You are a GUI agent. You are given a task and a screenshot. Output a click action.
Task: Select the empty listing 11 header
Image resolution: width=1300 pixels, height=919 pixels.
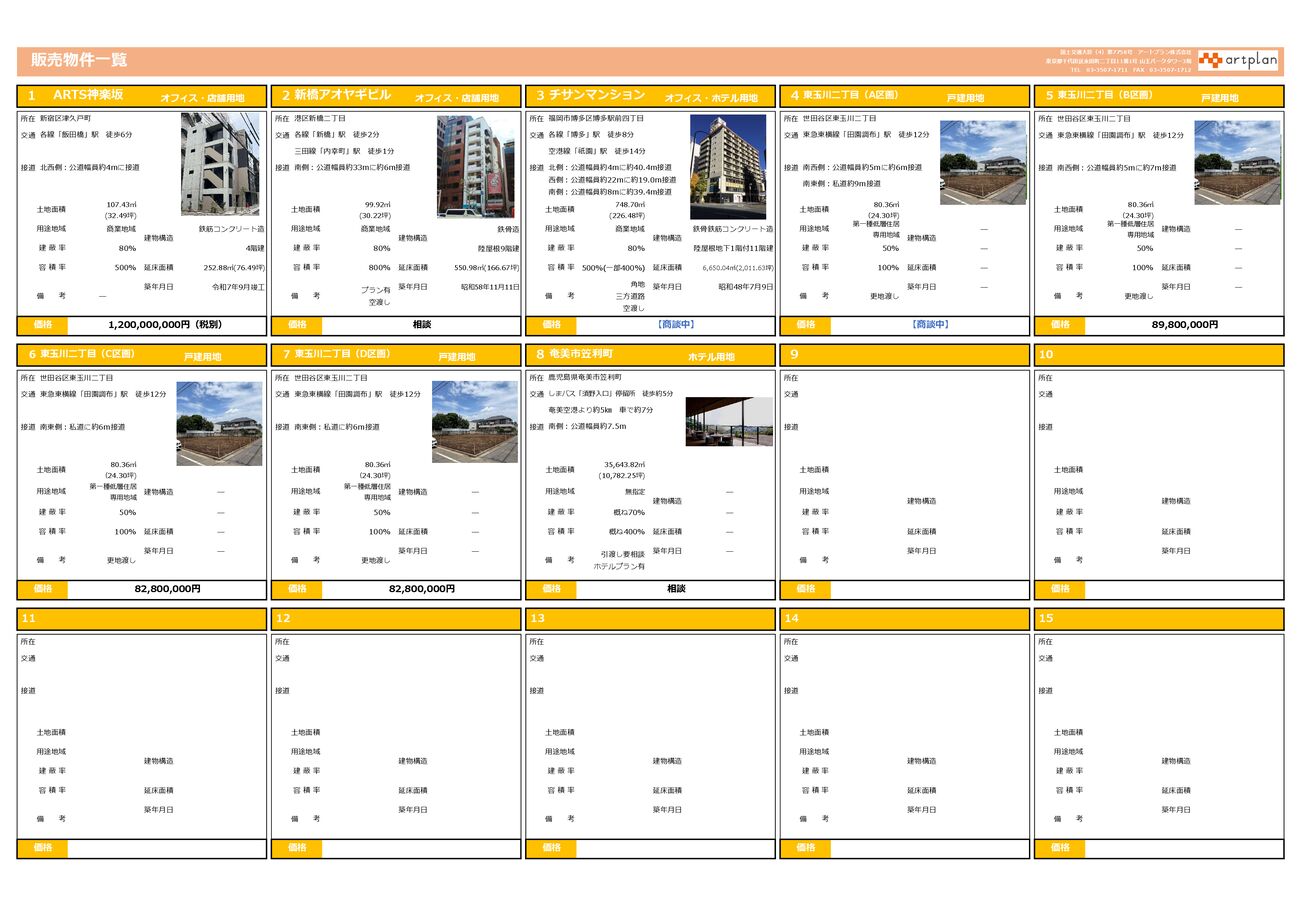pos(142,619)
